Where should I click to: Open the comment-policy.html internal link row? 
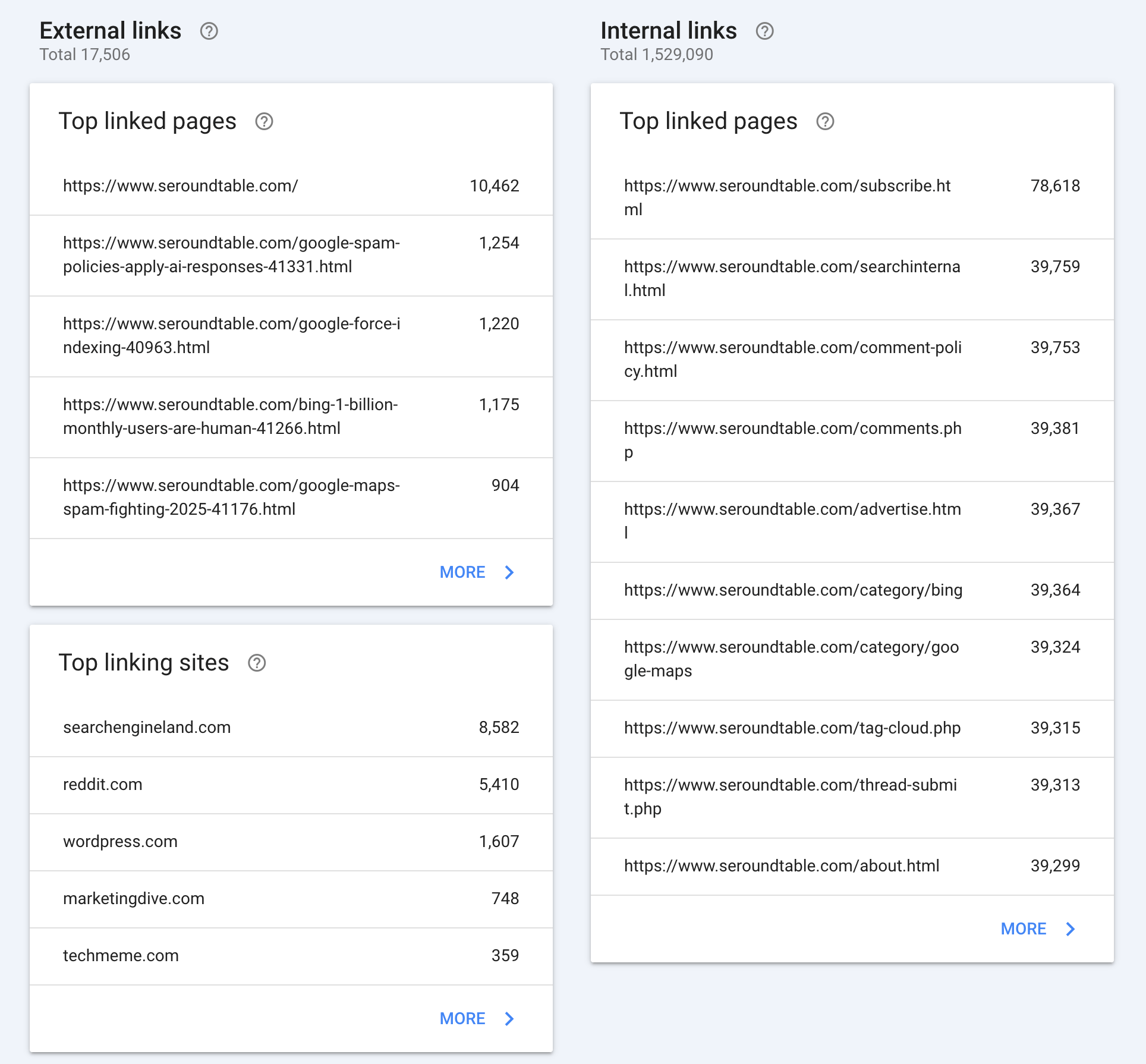click(x=852, y=360)
